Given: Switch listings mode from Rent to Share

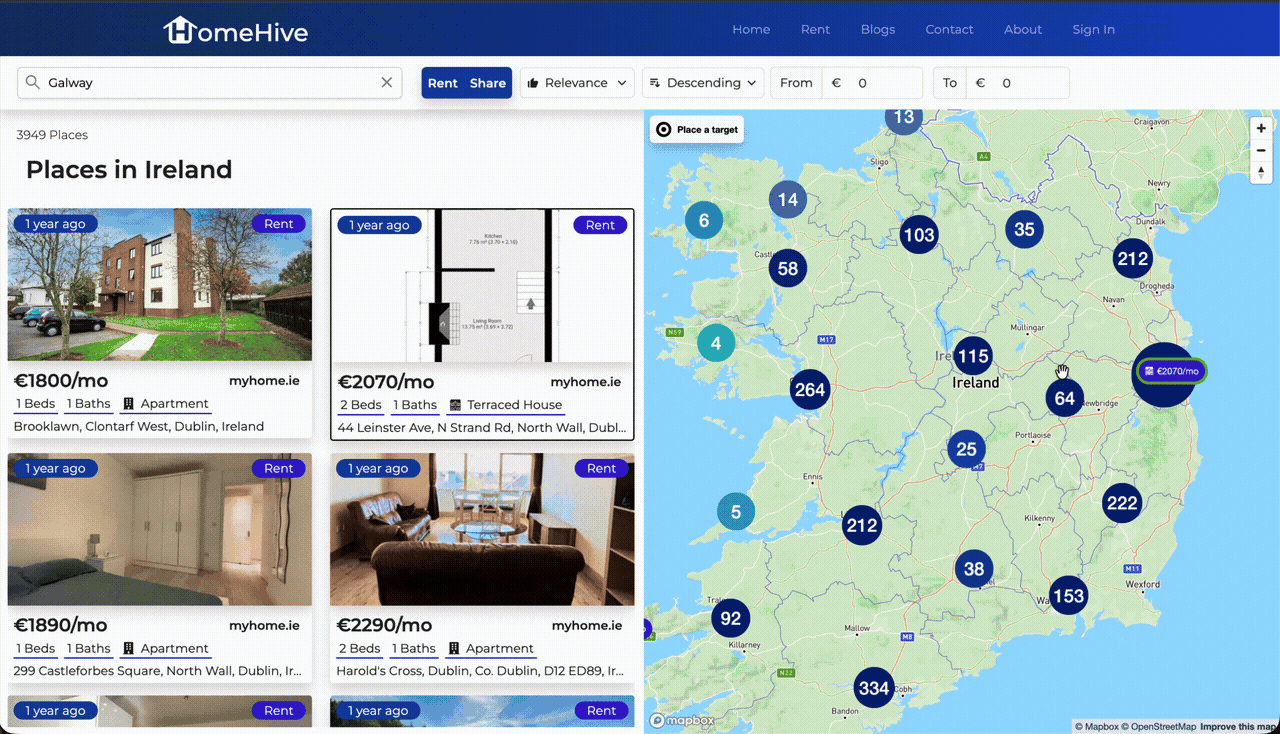Looking at the screenshot, I should coord(488,83).
